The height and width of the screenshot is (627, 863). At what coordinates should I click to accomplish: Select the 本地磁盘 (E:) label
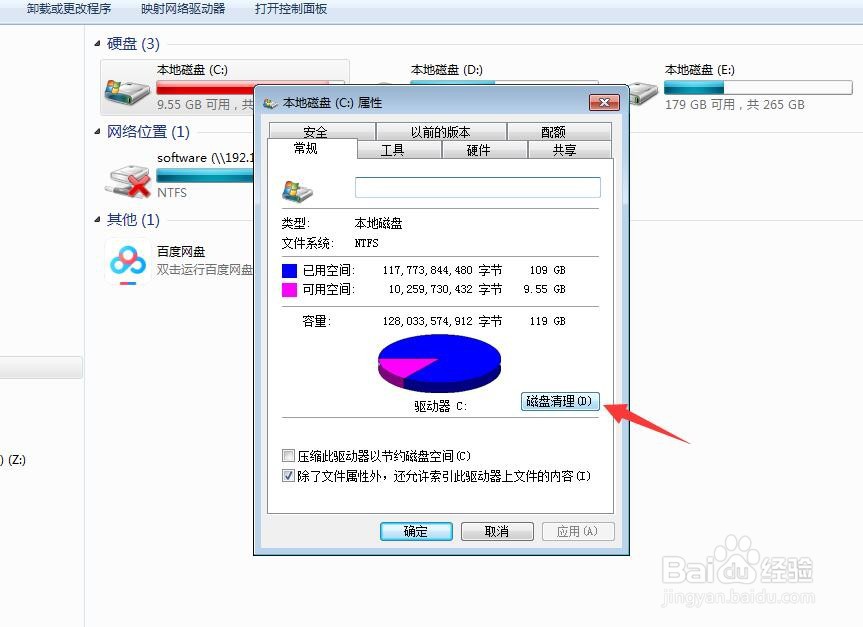(x=700, y=70)
